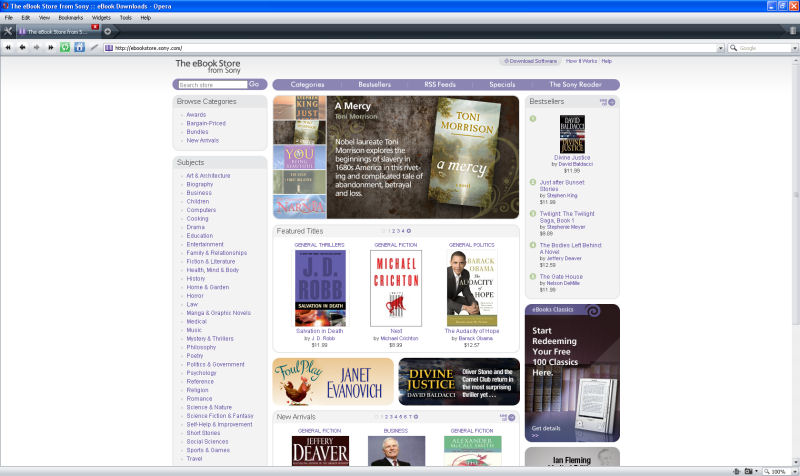Click the Janet Evanovich Foul Play banner

coord(333,382)
